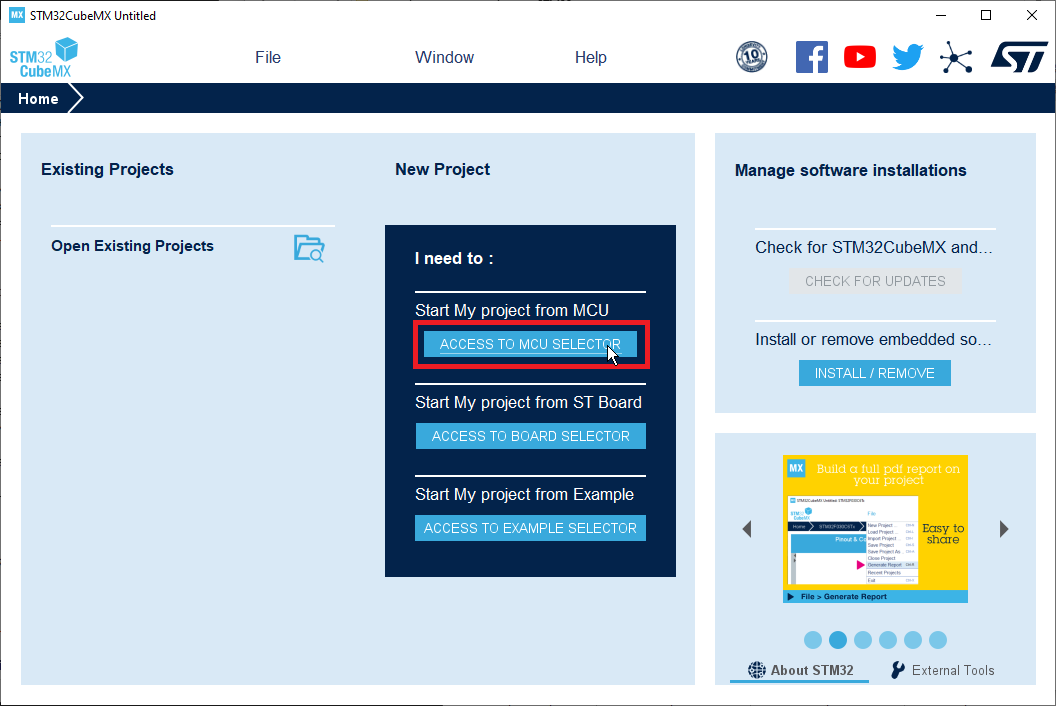Switch to the External Tools tab
The width and height of the screenshot is (1056, 706).
pos(942,670)
